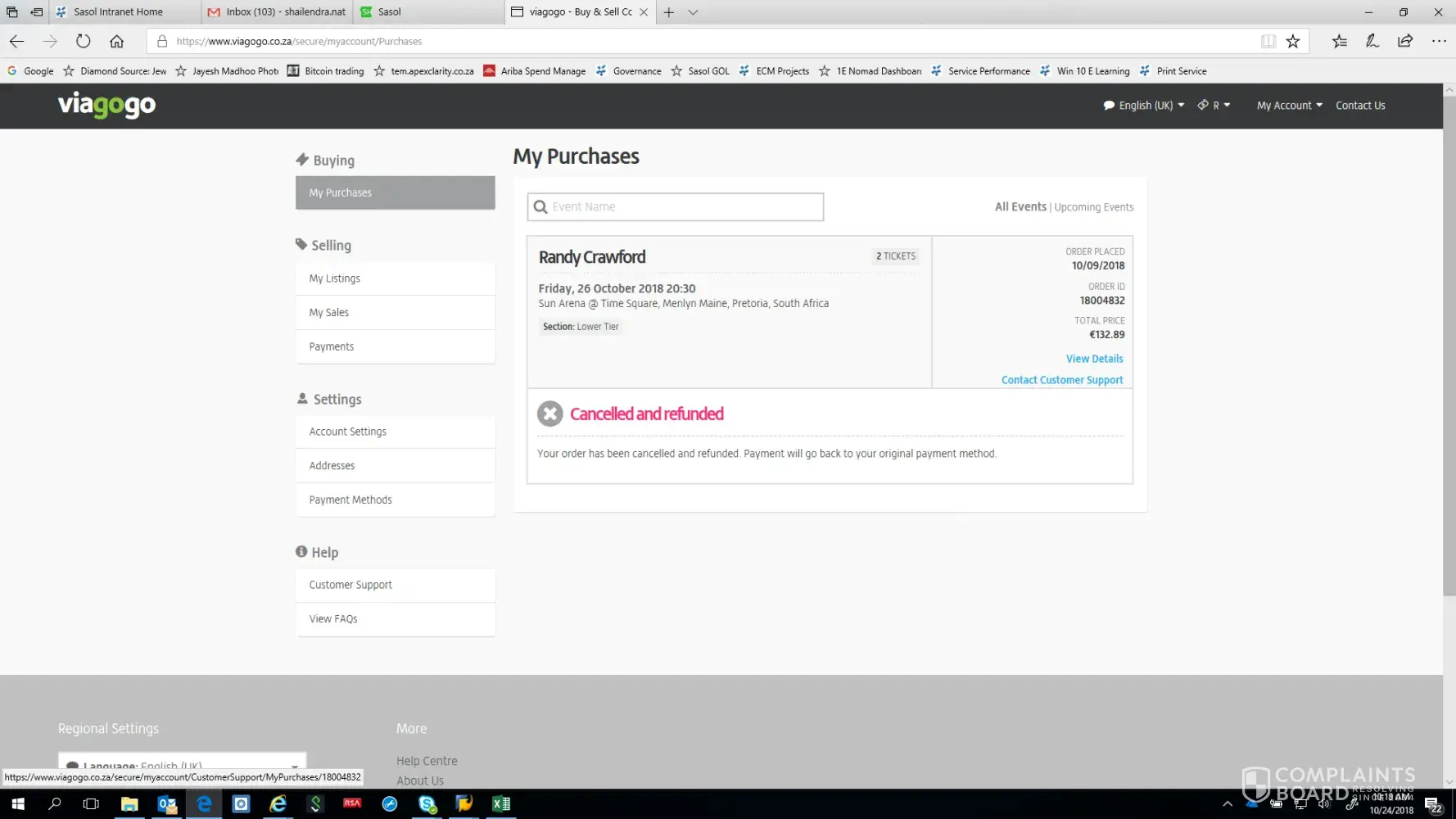Viewport: 1456px width, 819px height.
Task: Refresh the current page
Action: (83, 41)
